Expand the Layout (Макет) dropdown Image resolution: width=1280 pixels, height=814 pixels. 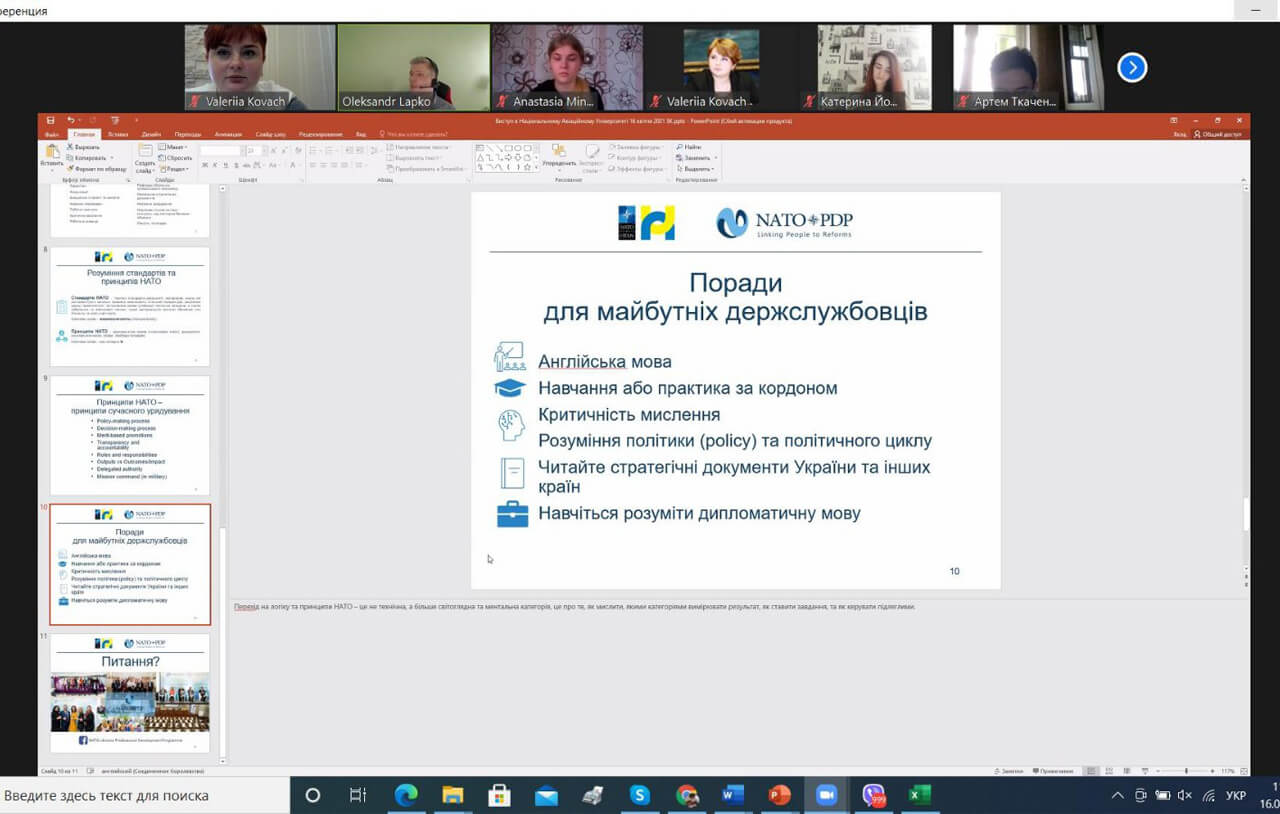174,147
